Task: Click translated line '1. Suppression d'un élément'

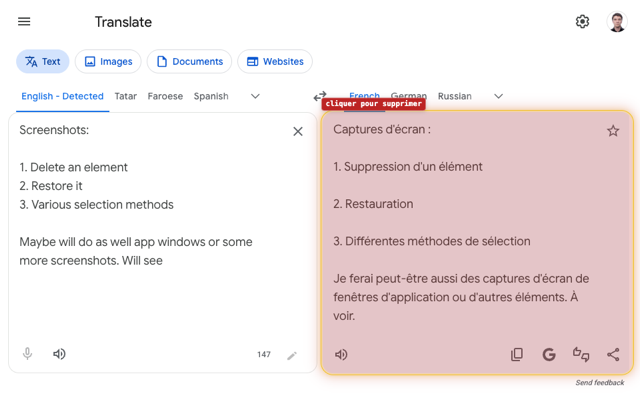Action: click(408, 167)
